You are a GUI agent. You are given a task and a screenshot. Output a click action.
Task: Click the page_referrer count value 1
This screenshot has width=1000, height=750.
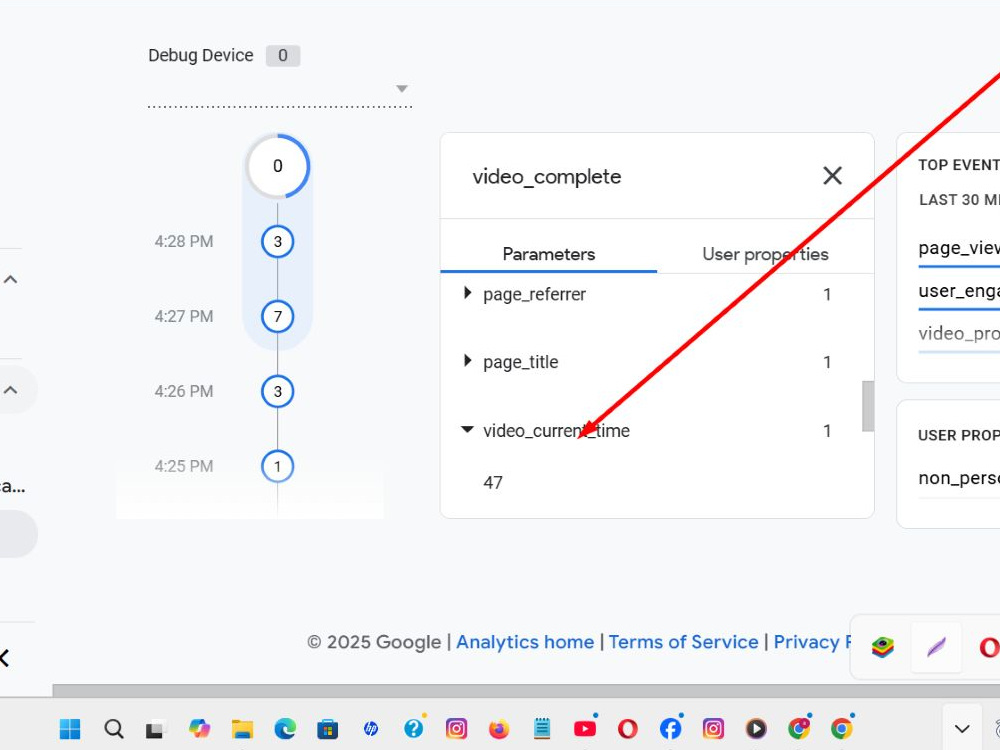827,295
